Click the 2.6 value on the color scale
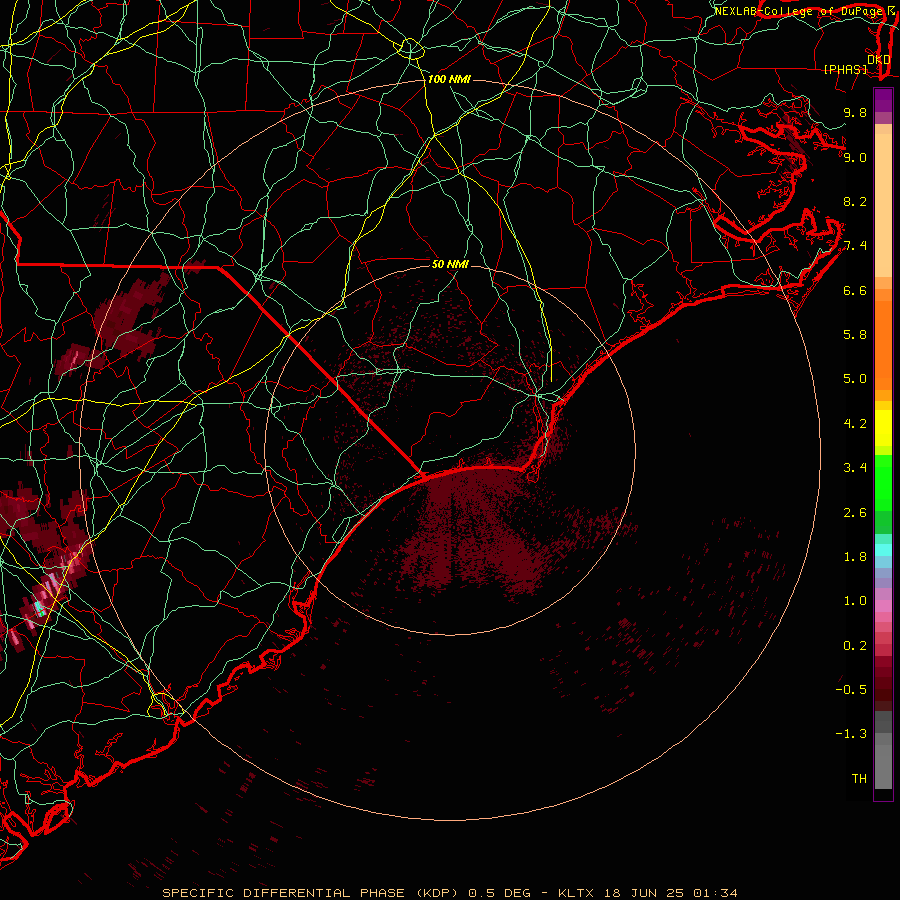This screenshot has height=900, width=900. click(x=855, y=512)
